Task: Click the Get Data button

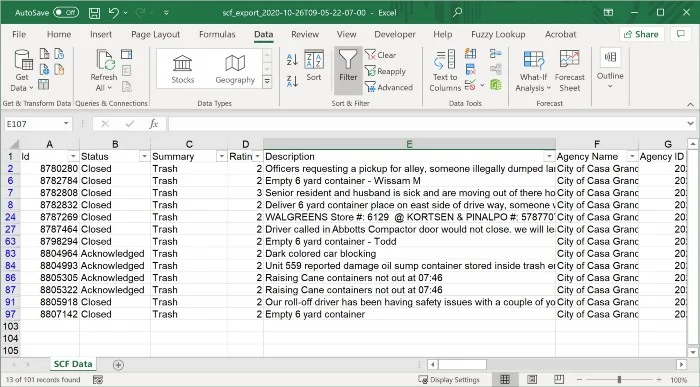Action: click(x=22, y=71)
